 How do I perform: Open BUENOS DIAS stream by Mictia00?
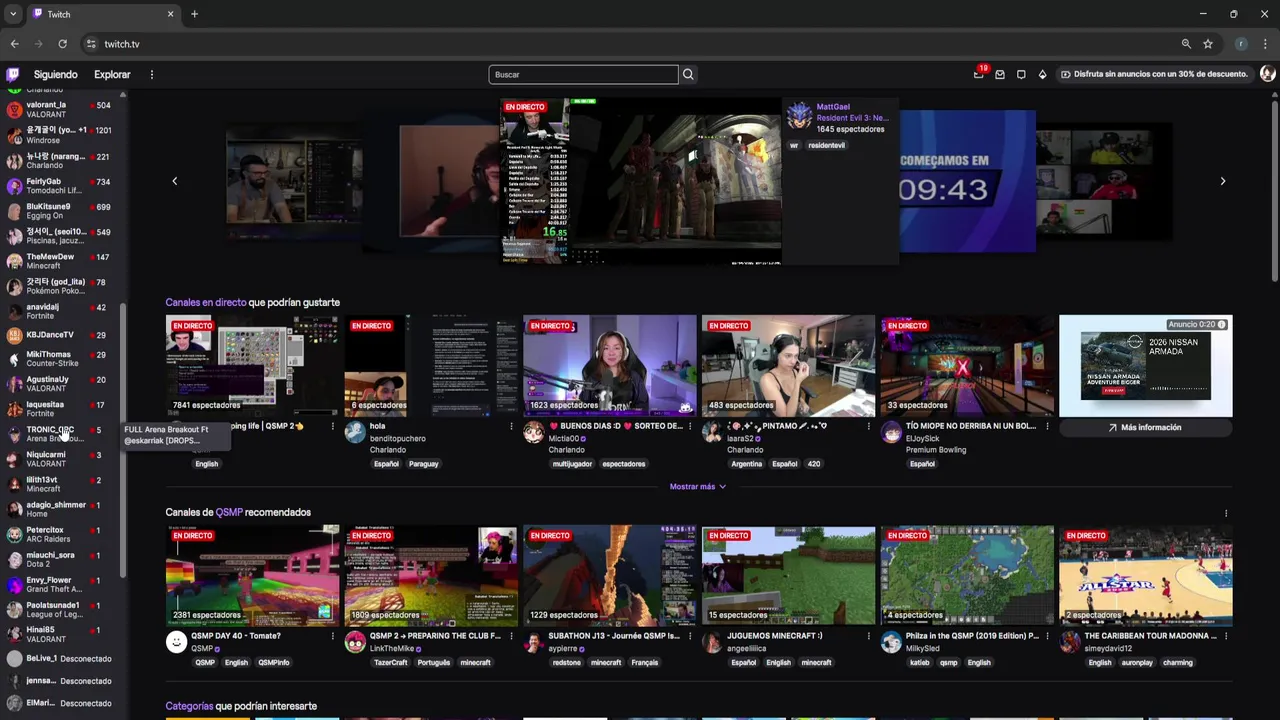tap(609, 365)
